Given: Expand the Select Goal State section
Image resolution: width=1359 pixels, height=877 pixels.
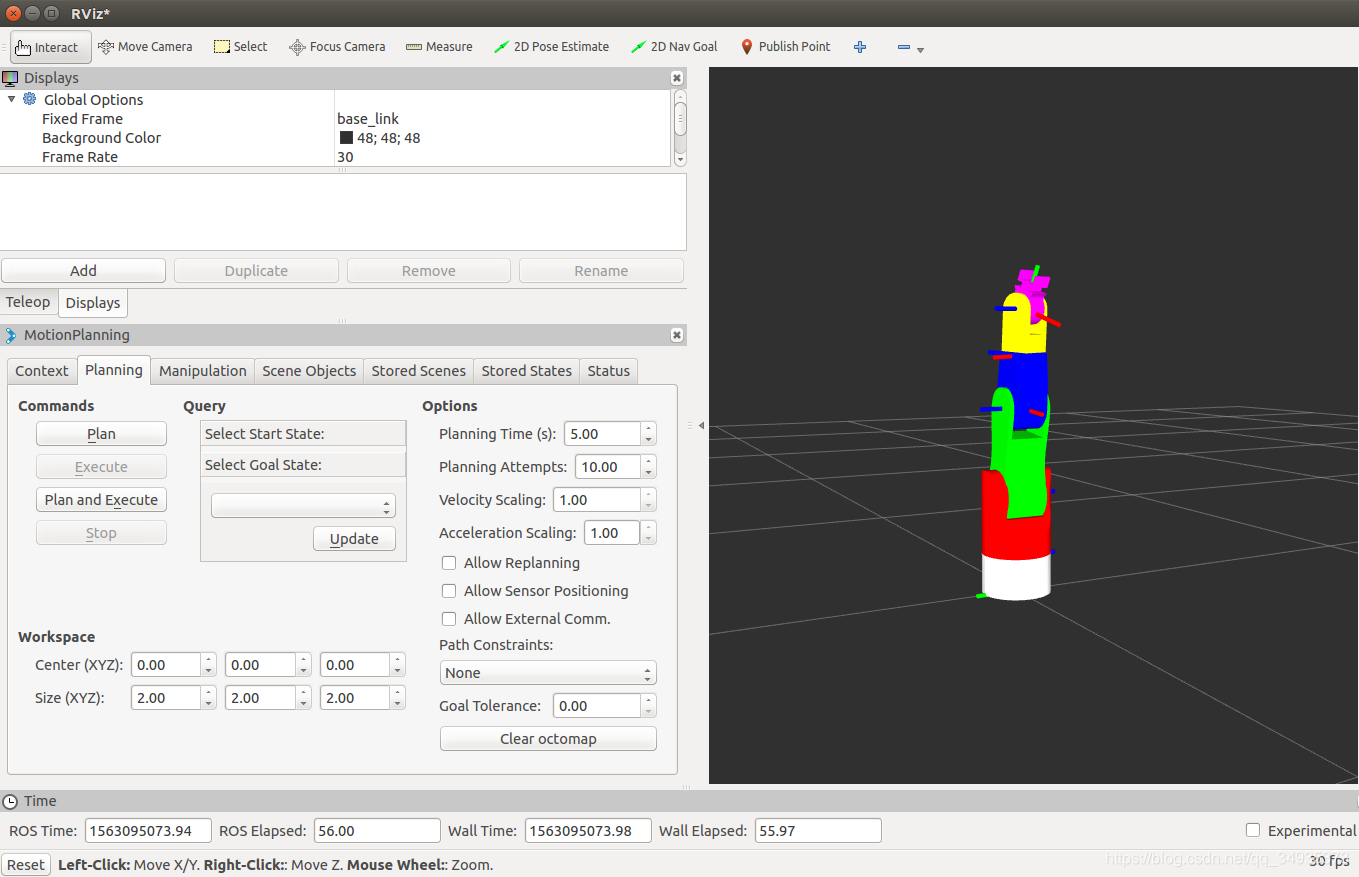Looking at the screenshot, I should [x=303, y=465].
